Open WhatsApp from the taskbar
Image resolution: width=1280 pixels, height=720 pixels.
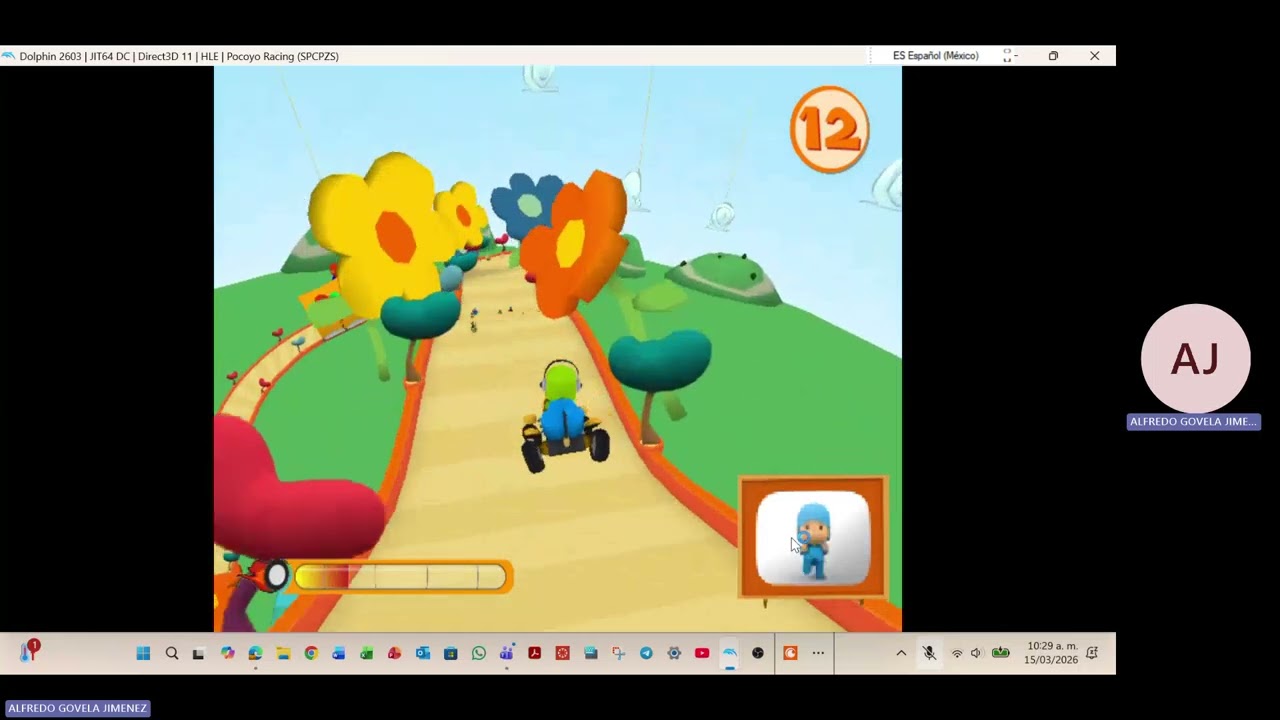tap(479, 653)
